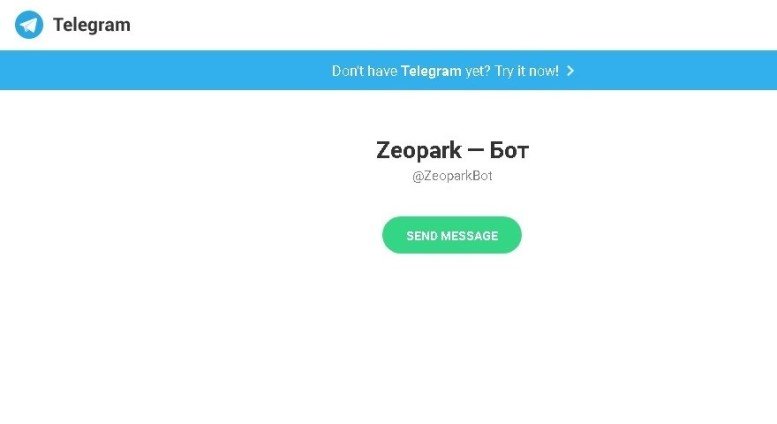Image resolution: width=777 pixels, height=424 pixels.
Task: Click the word 'MESSAGE' on the green button
Action: 470,236
